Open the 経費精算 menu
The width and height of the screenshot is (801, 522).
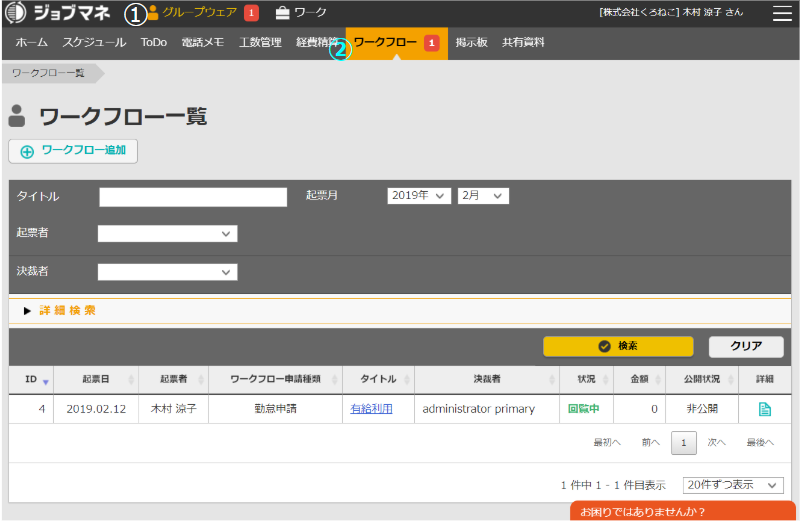click(317, 43)
